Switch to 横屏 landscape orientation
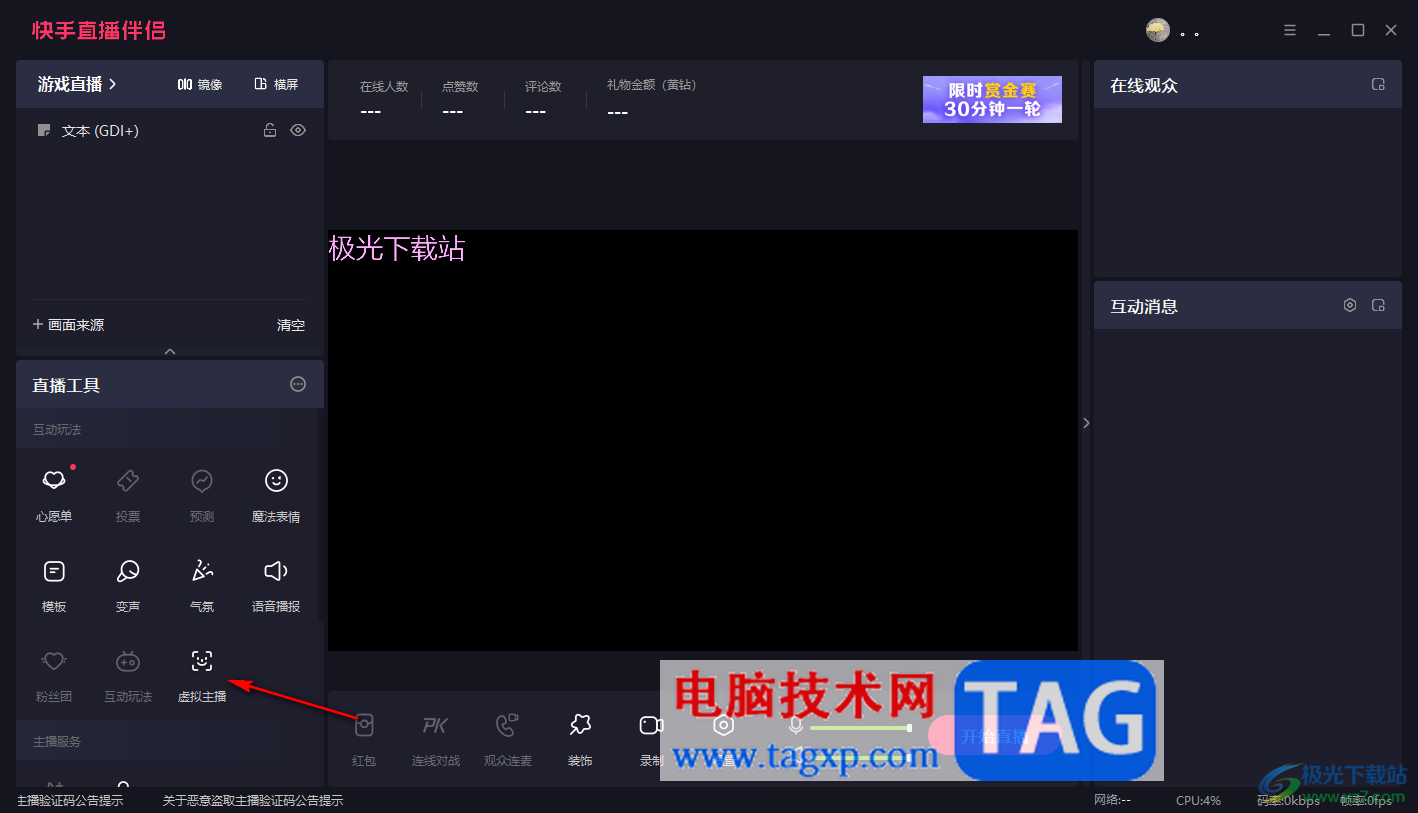 [277, 85]
